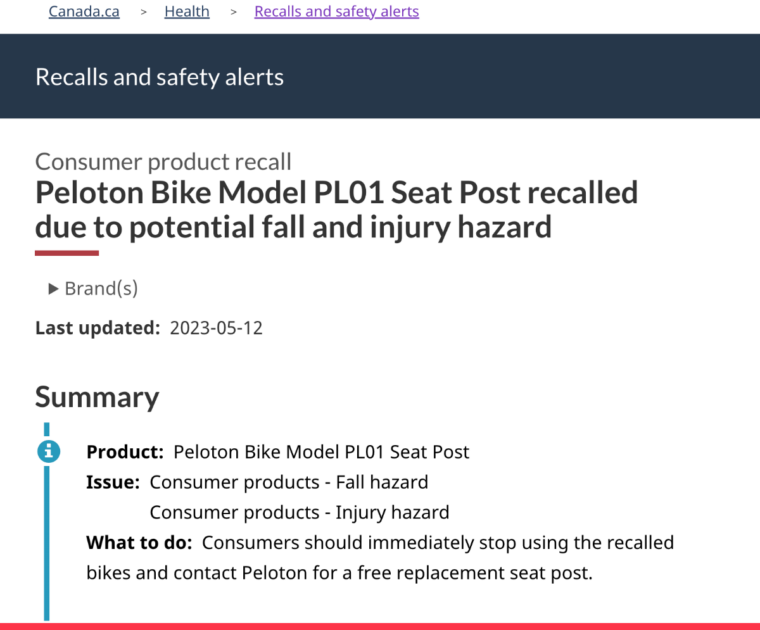Click the Consumer product recall subtitle
The image size is (760, 630).
coord(163,162)
